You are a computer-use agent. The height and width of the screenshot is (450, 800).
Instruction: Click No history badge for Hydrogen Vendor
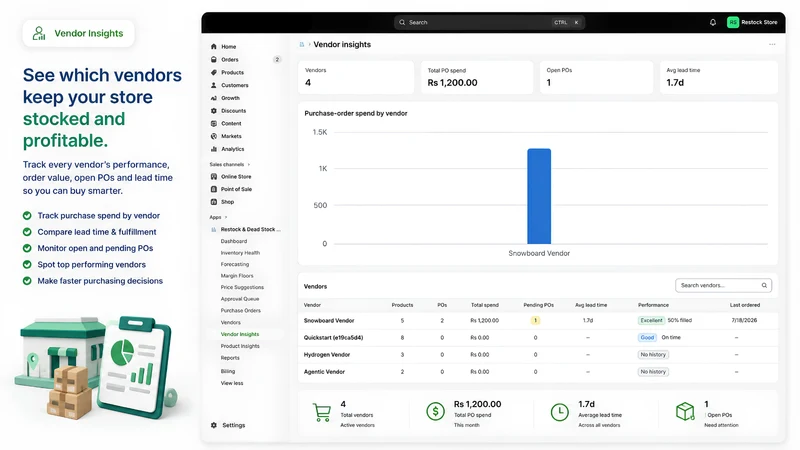[653, 355]
